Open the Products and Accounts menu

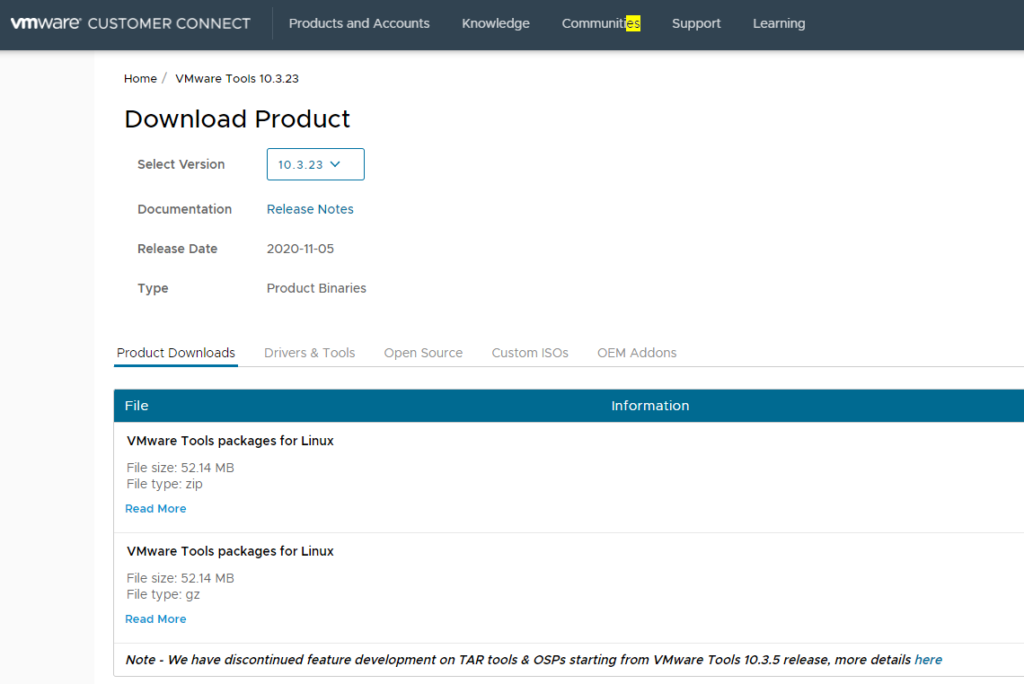point(359,24)
